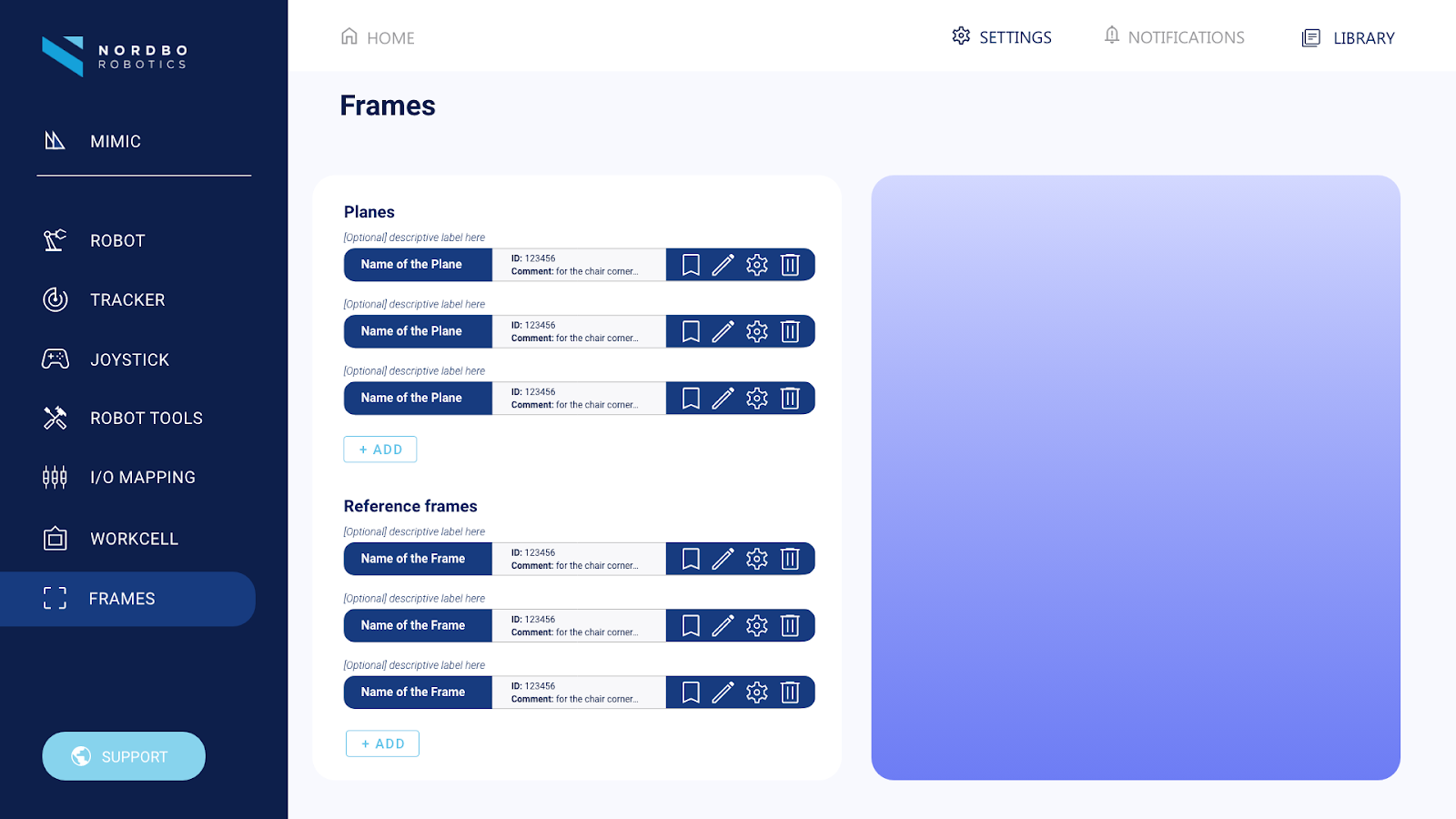Image resolution: width=1456 pixels, height=819 pixels.
Task: Edit the first Plane with the pencil icon
Action: (723, 264)
